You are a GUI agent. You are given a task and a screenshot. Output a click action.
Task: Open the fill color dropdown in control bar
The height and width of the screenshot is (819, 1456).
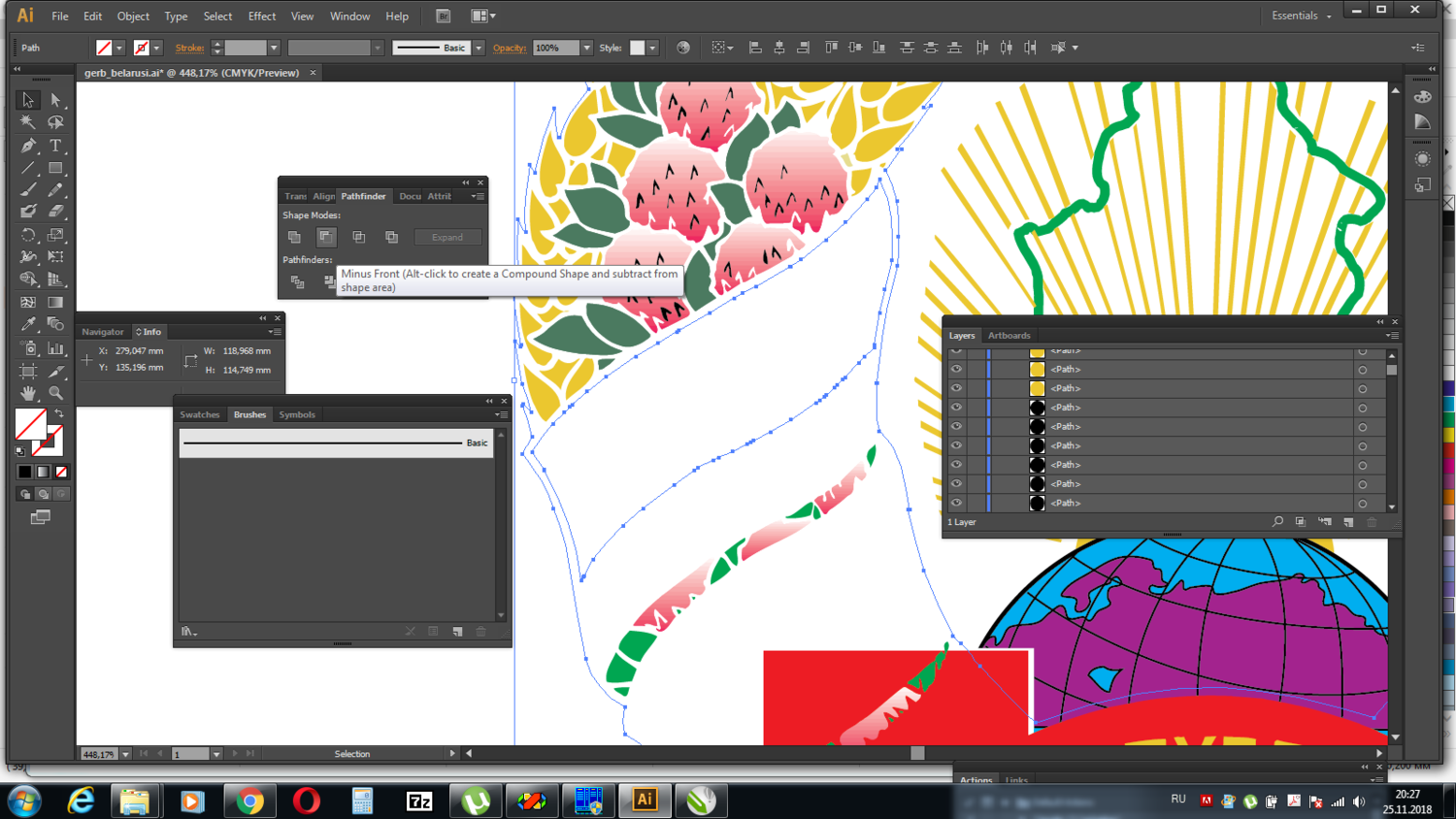tap(119, 48)
